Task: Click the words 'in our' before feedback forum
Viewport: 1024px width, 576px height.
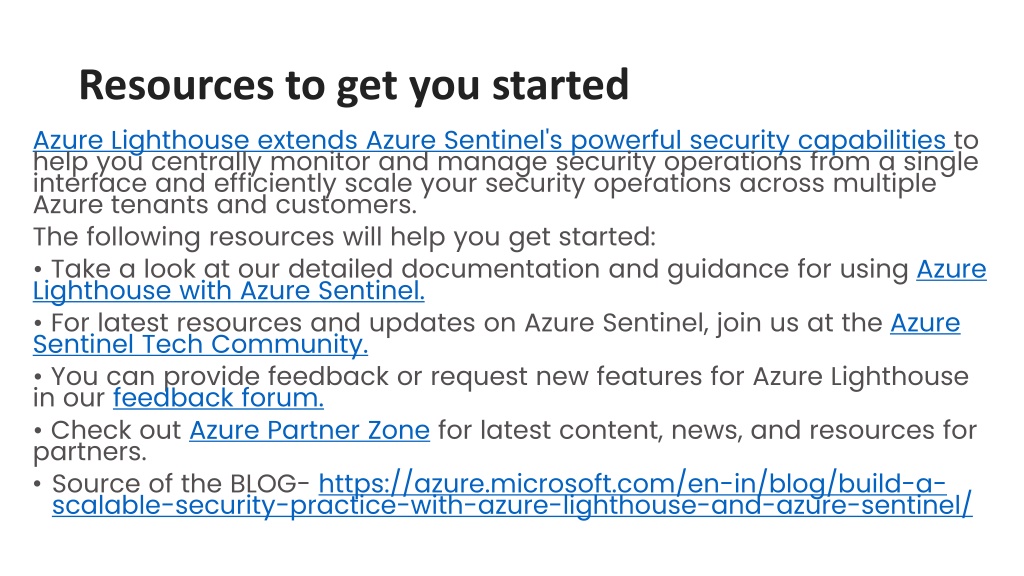Action: (x=69, y=398)
